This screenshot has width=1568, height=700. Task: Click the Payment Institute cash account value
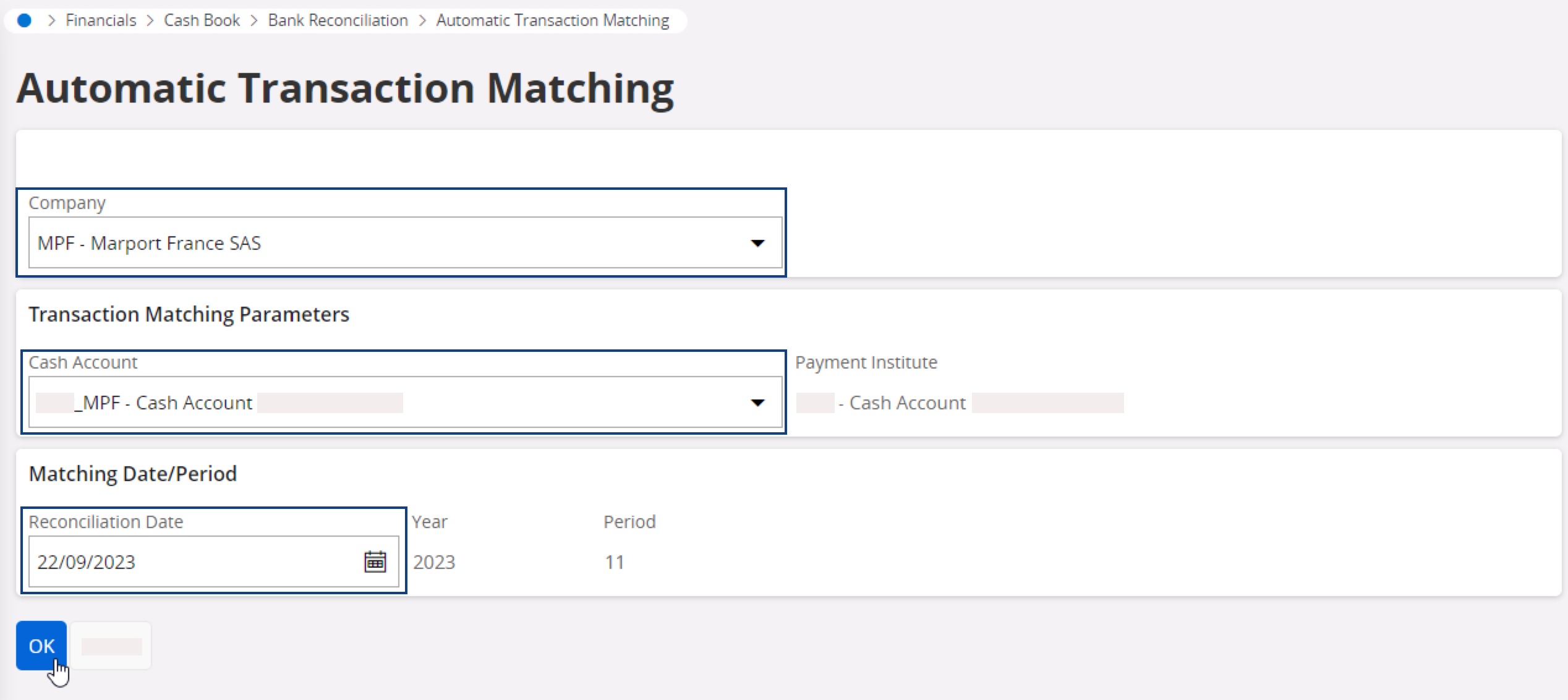[906, 403]
